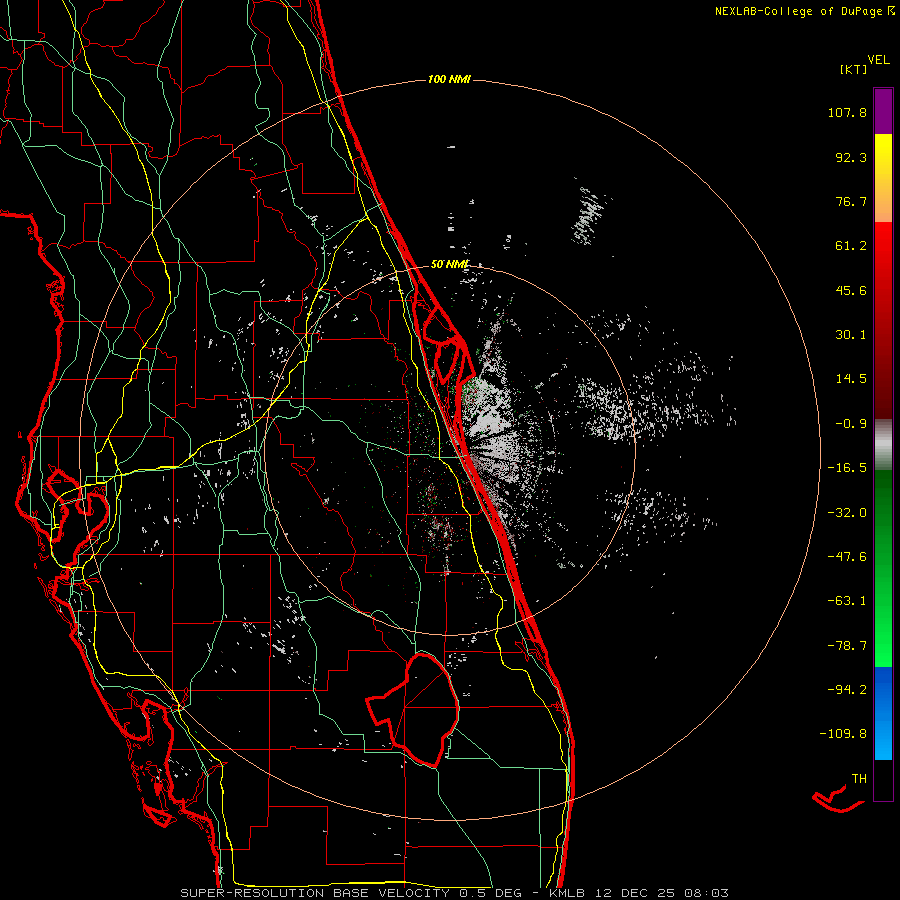Select the 107.8 legend value
Screen dimensions: 900x900
[x=847, y=112]
